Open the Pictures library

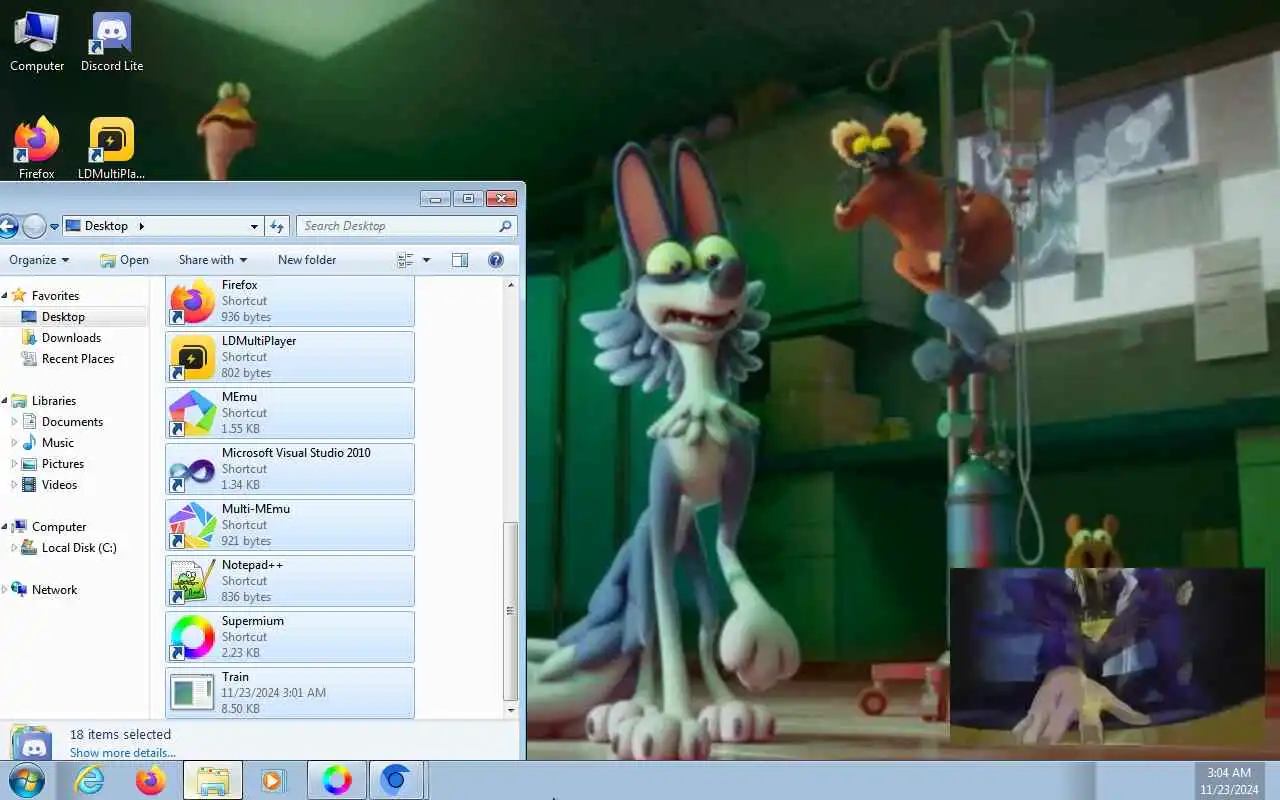point(63,464)
